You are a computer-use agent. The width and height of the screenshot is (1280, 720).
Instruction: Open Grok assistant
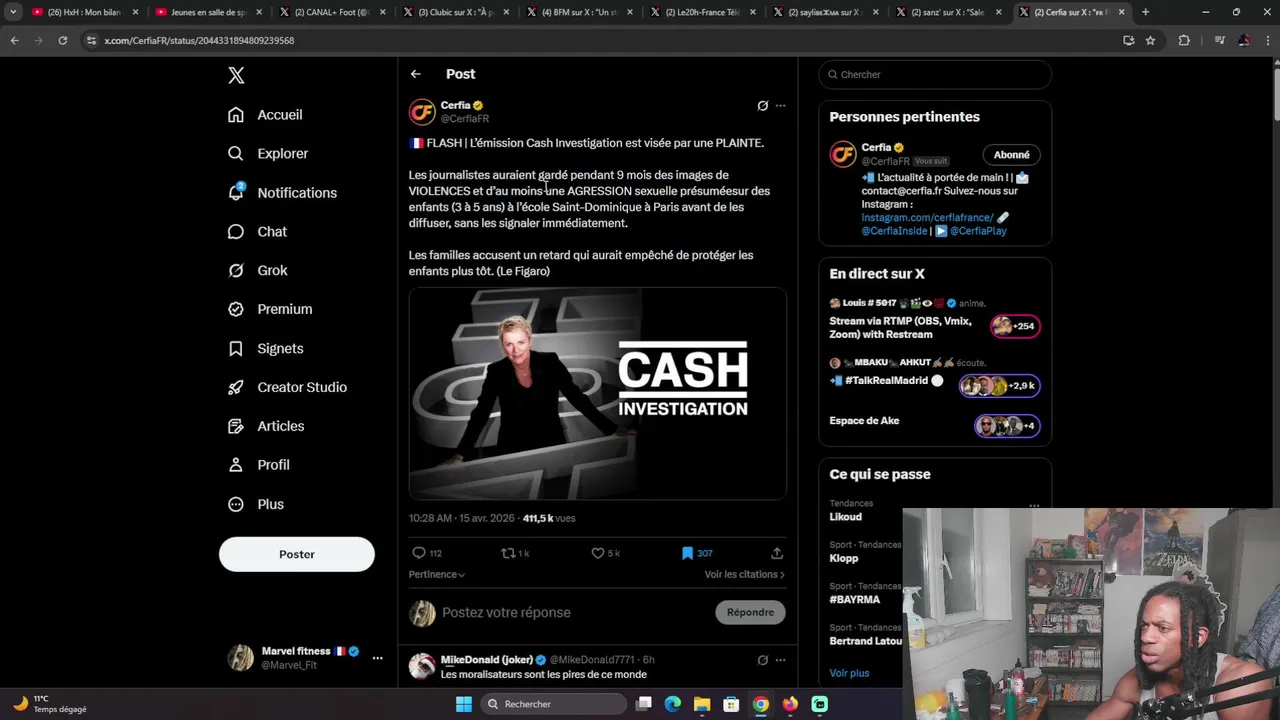click(257, 271)
